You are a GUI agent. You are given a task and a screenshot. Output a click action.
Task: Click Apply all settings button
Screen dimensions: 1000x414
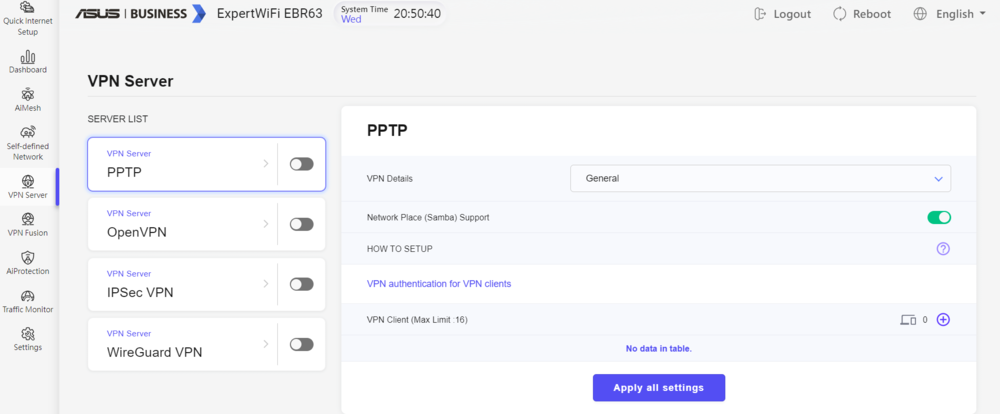[x=659, y=388]
